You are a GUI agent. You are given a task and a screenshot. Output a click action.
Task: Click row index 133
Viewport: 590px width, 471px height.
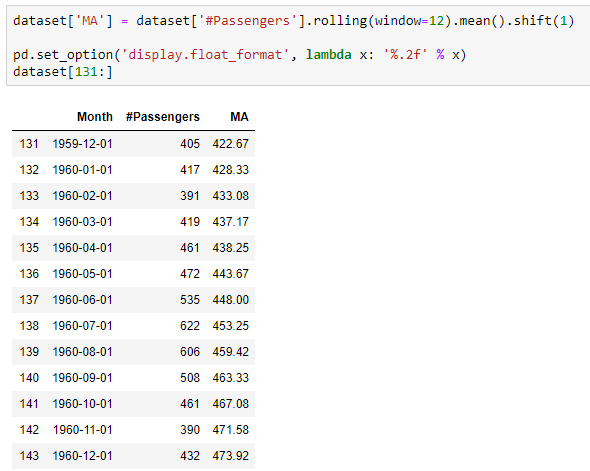coord(29,196)
